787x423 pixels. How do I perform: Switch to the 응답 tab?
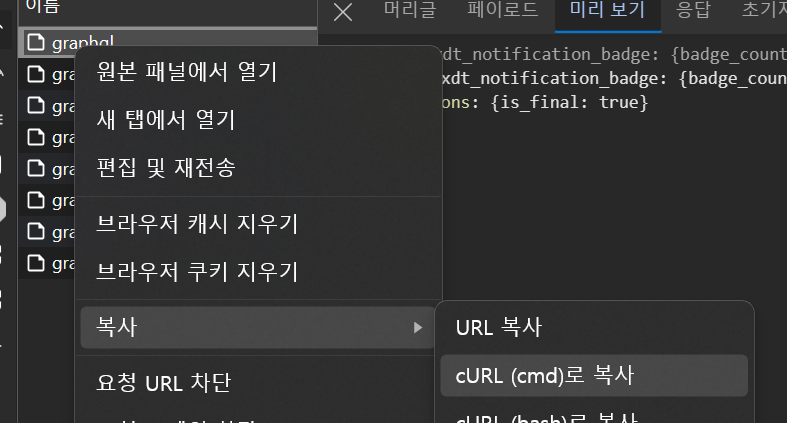click(x=693, y=10)
